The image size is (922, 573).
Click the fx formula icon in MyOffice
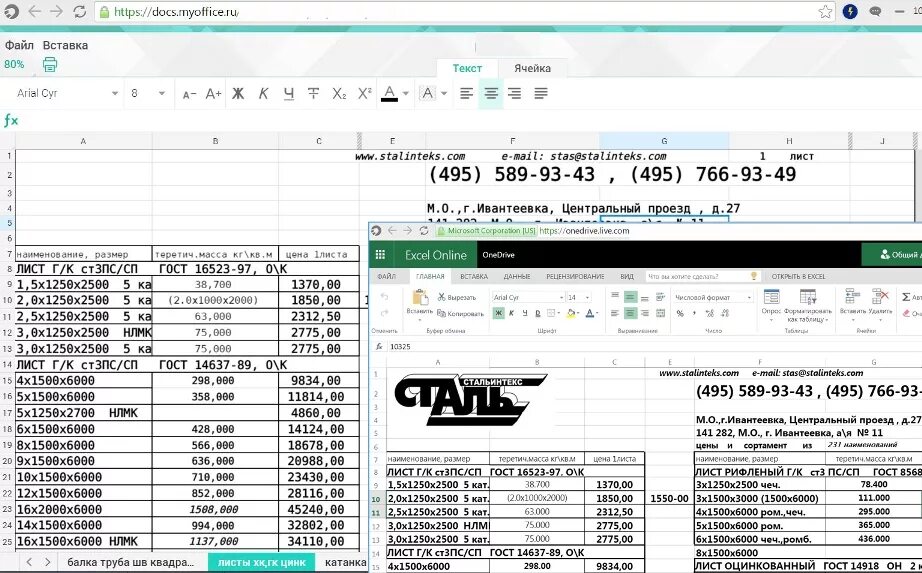tap(11, 121)
